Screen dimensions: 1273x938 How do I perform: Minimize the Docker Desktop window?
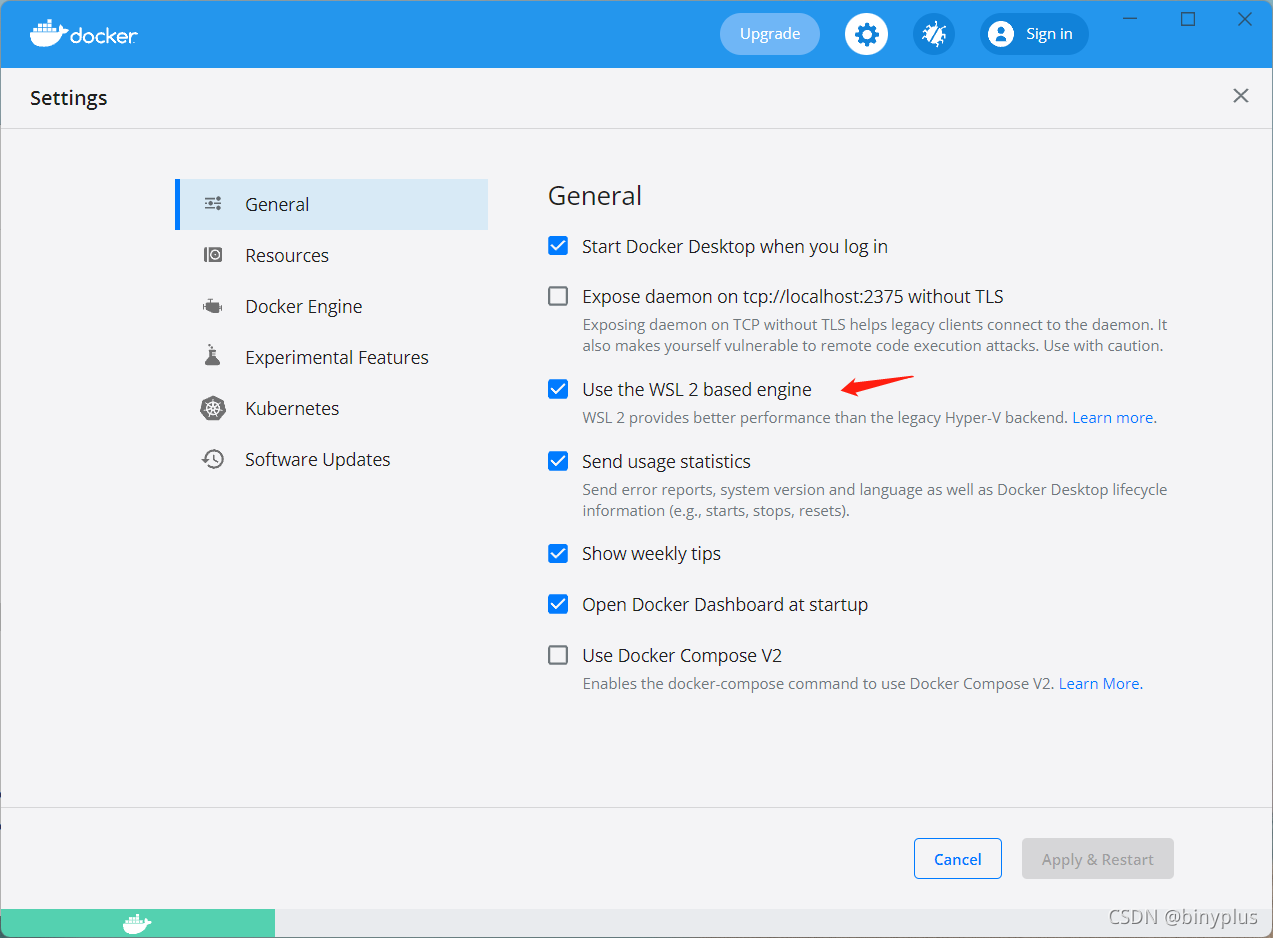click(1130, 19)
